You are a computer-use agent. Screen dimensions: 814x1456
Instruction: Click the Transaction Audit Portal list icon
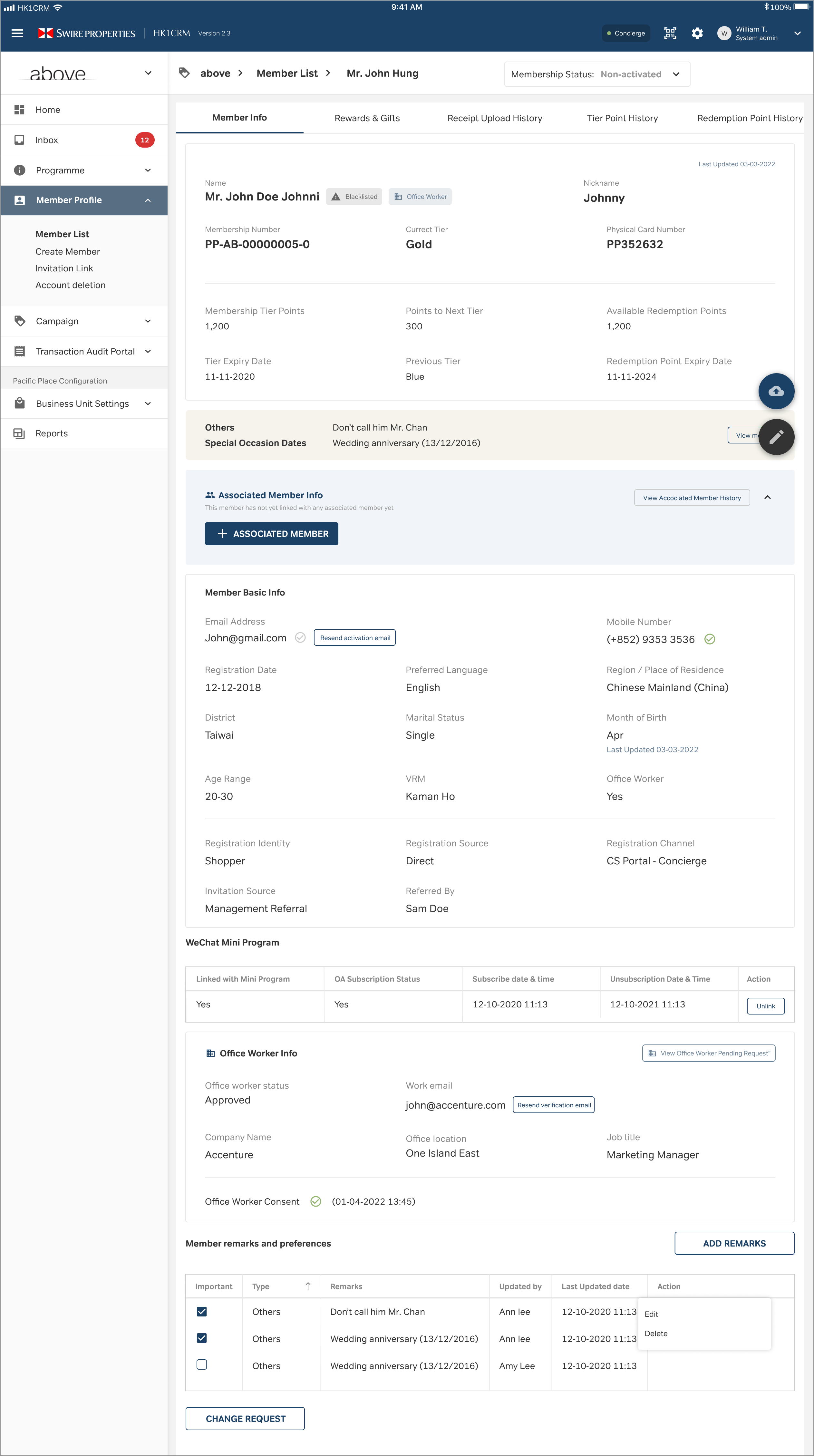coord(19,352)
